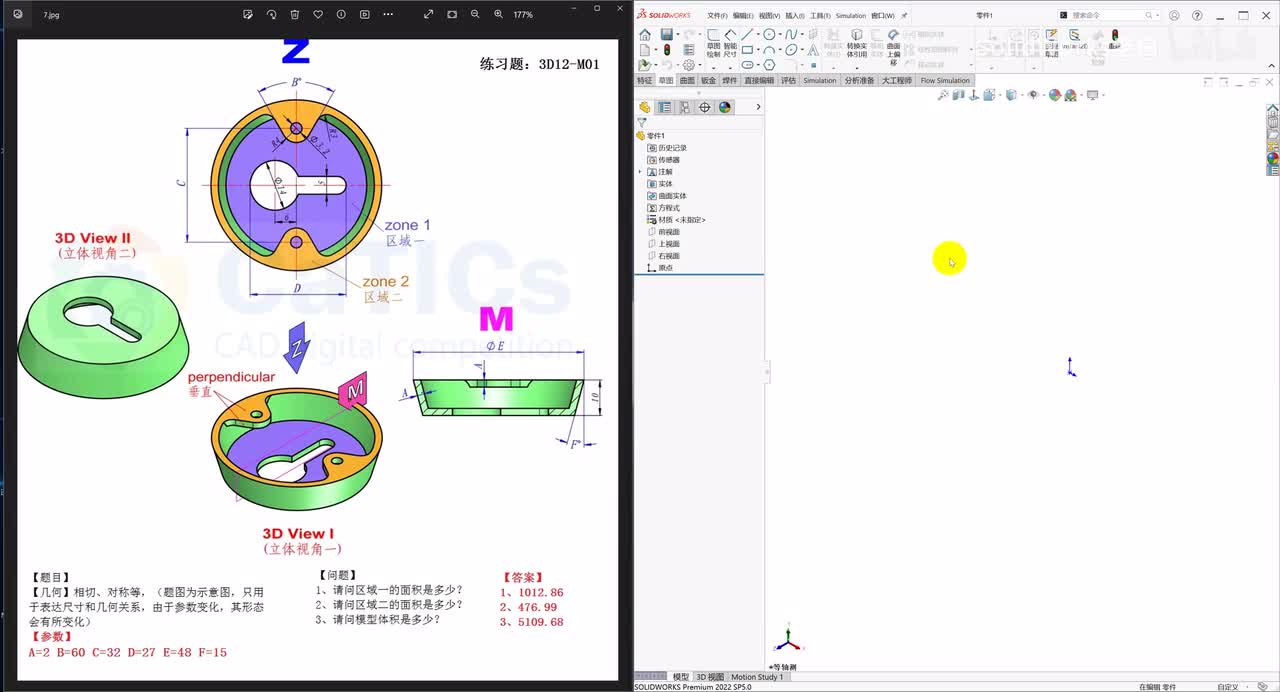The image size is (1280, 692).
Task: Open the 编辑 menu in SolidWorks
Action: coord(743,16)
